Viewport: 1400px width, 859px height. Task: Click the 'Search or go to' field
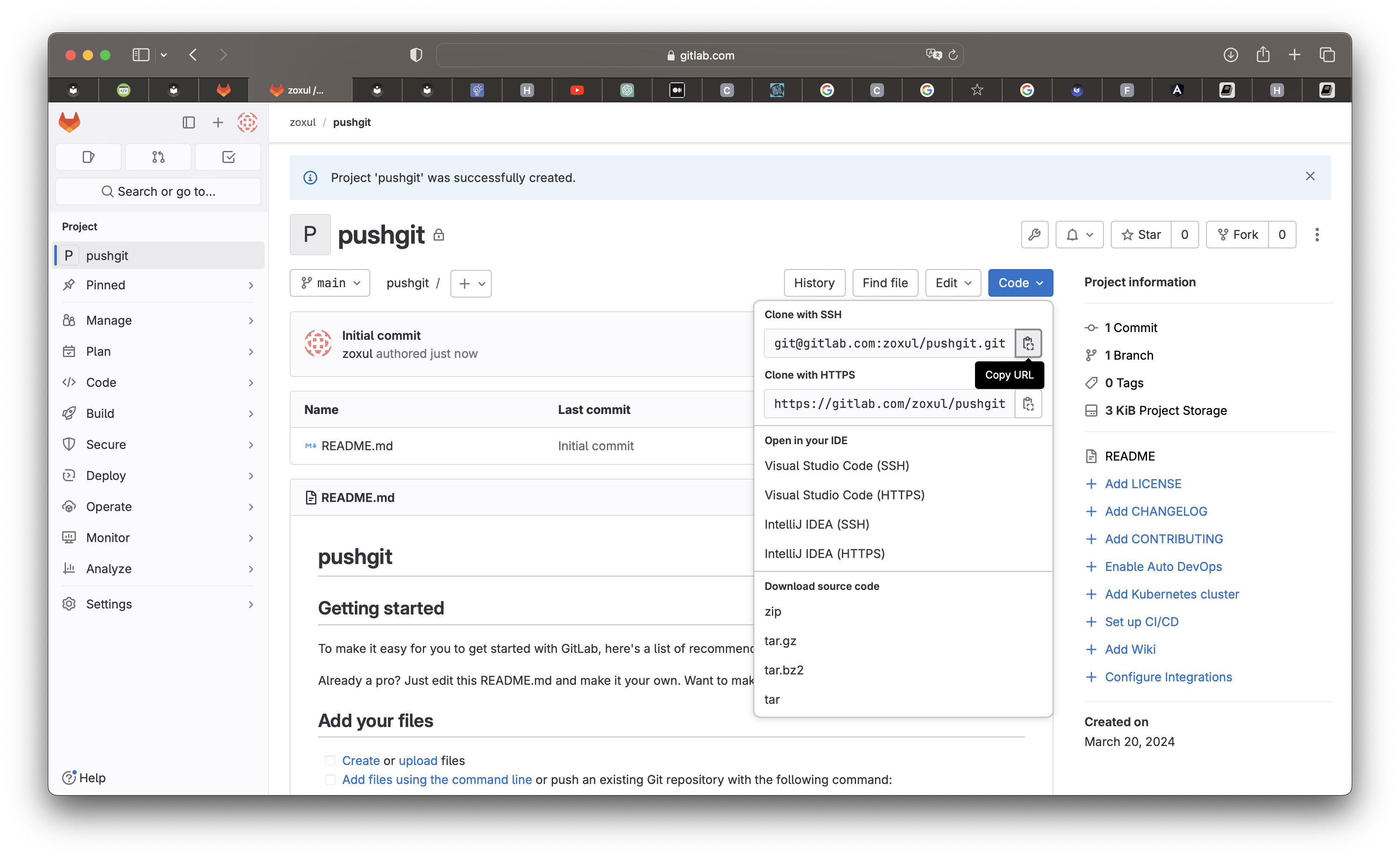tap(158, 191)
